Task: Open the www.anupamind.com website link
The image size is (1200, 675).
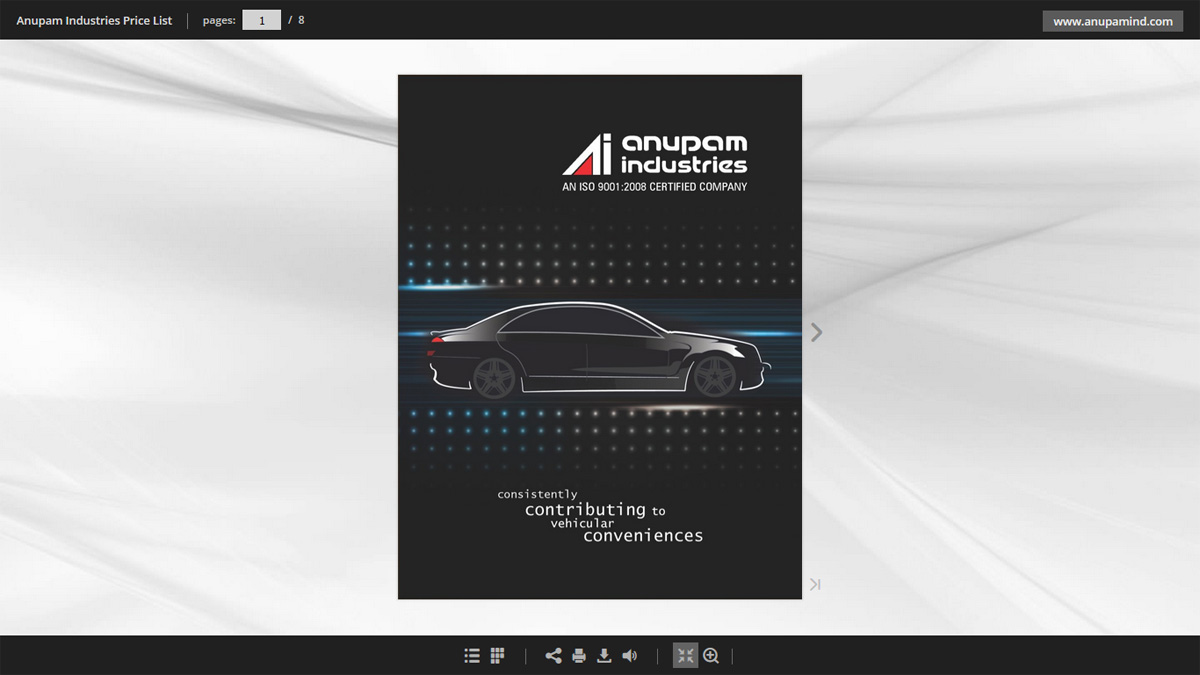Action: click(x=1113, y=21)
